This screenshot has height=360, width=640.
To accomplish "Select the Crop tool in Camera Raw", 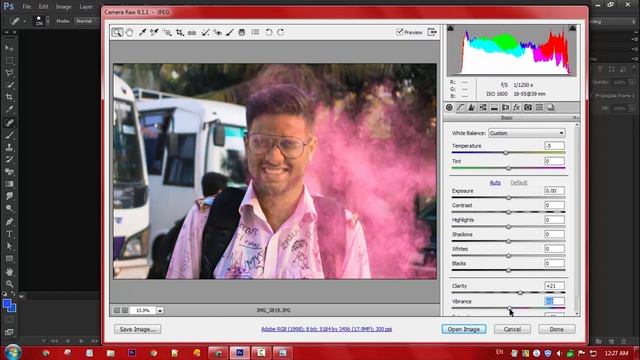I will tap(180, 32).
